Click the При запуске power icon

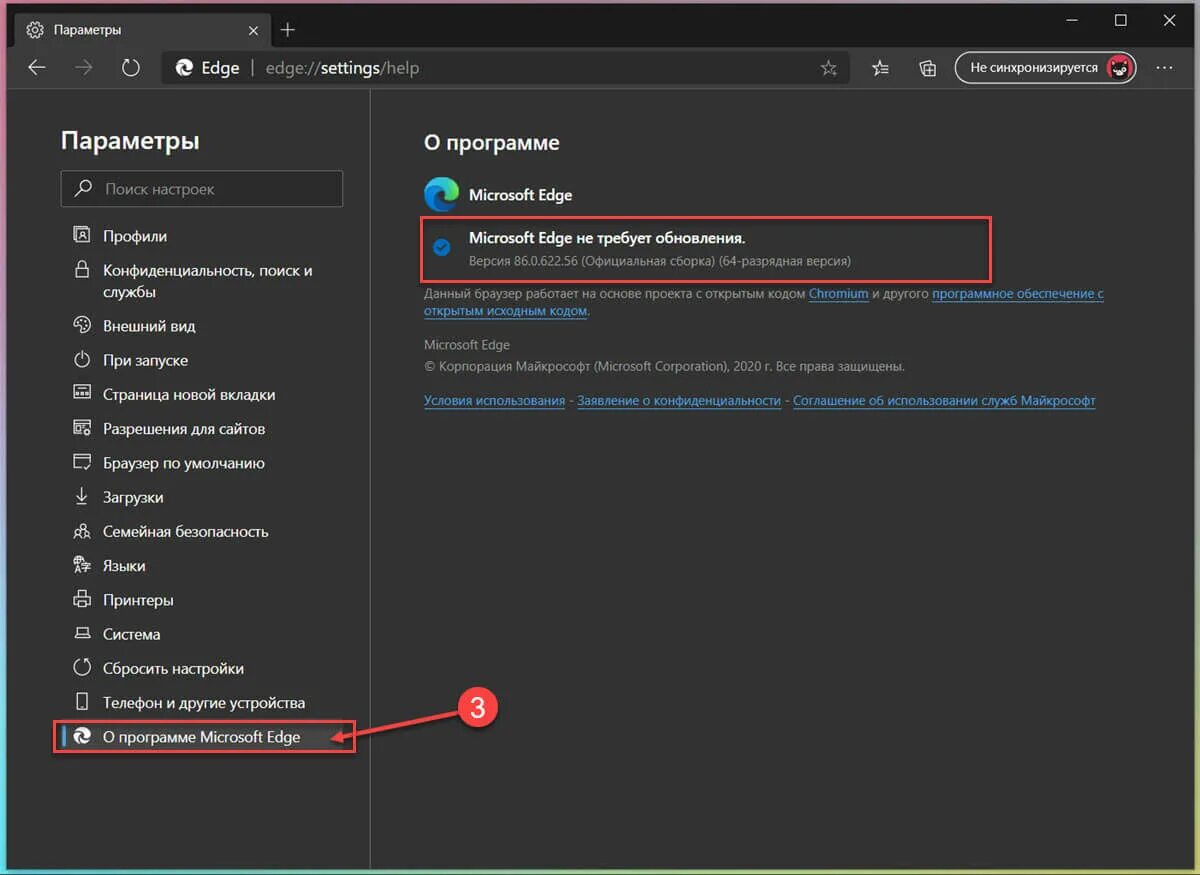(x=82, y=359)
